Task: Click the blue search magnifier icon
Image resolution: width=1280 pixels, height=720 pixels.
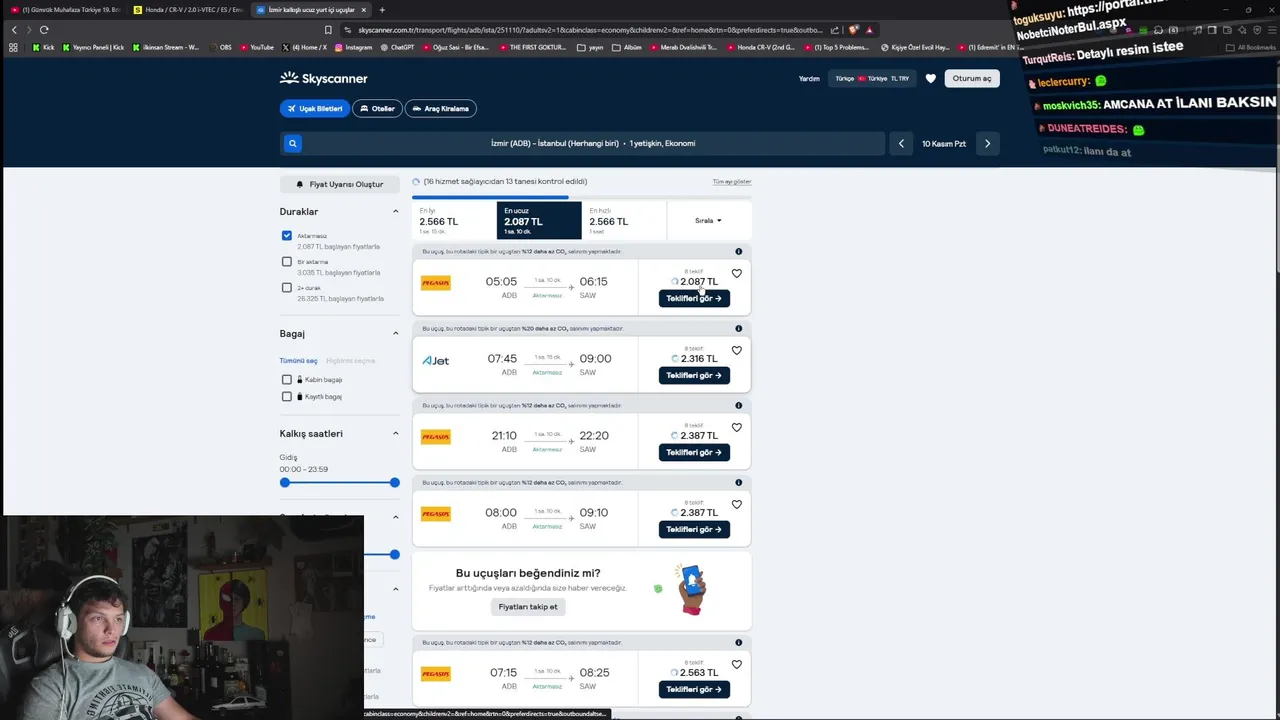Action: tap(293, 143)
